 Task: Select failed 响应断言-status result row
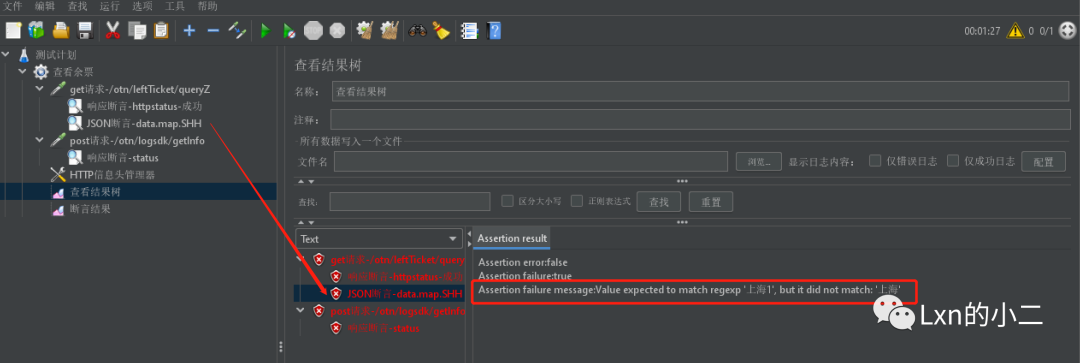point(375,328)
